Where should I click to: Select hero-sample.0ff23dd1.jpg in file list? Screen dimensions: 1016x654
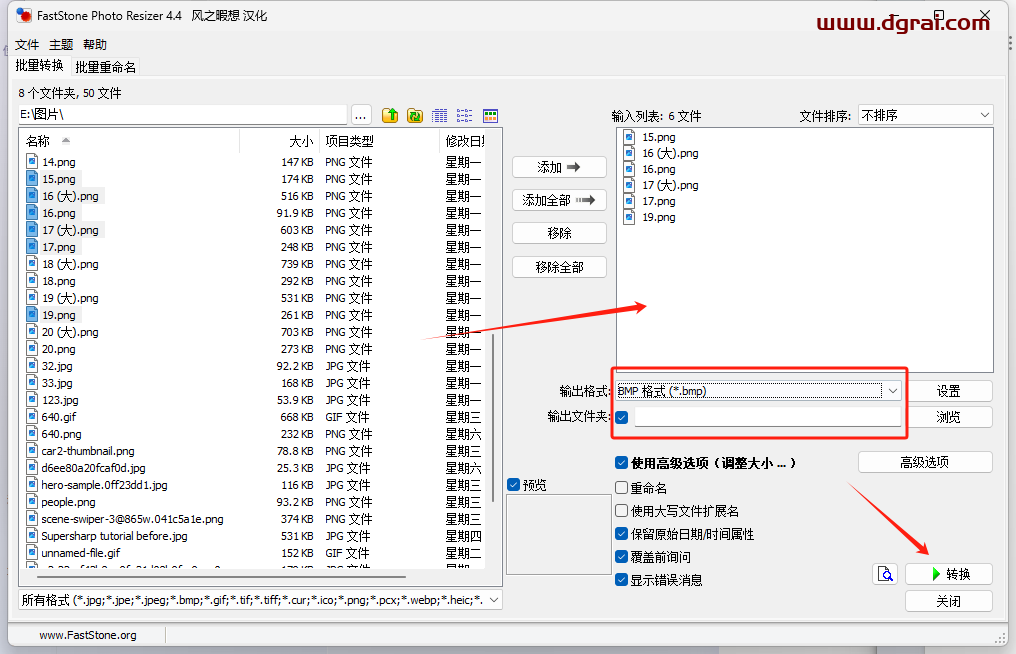tap(104, 484)
